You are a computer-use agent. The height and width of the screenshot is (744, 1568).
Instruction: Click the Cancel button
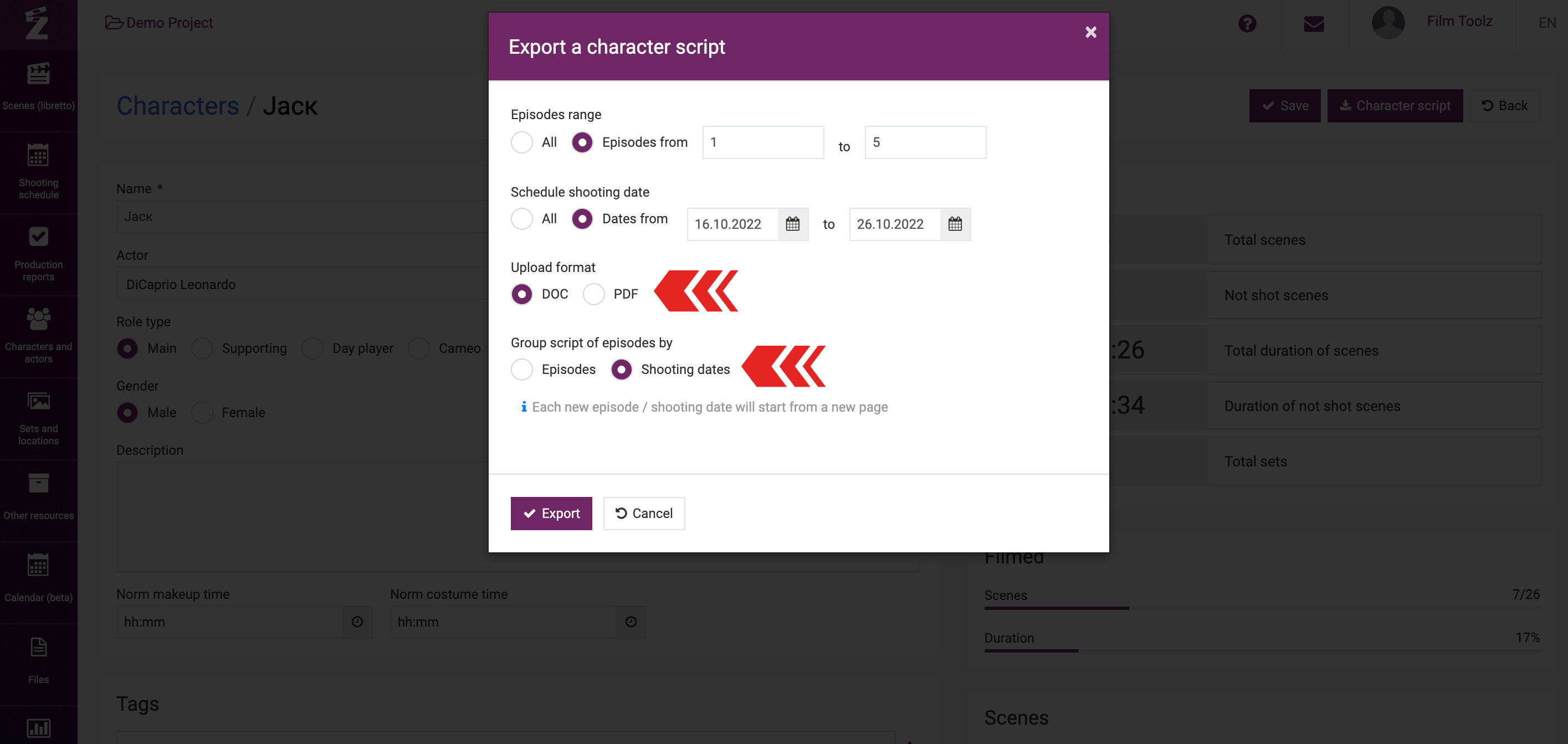[643, 513]
